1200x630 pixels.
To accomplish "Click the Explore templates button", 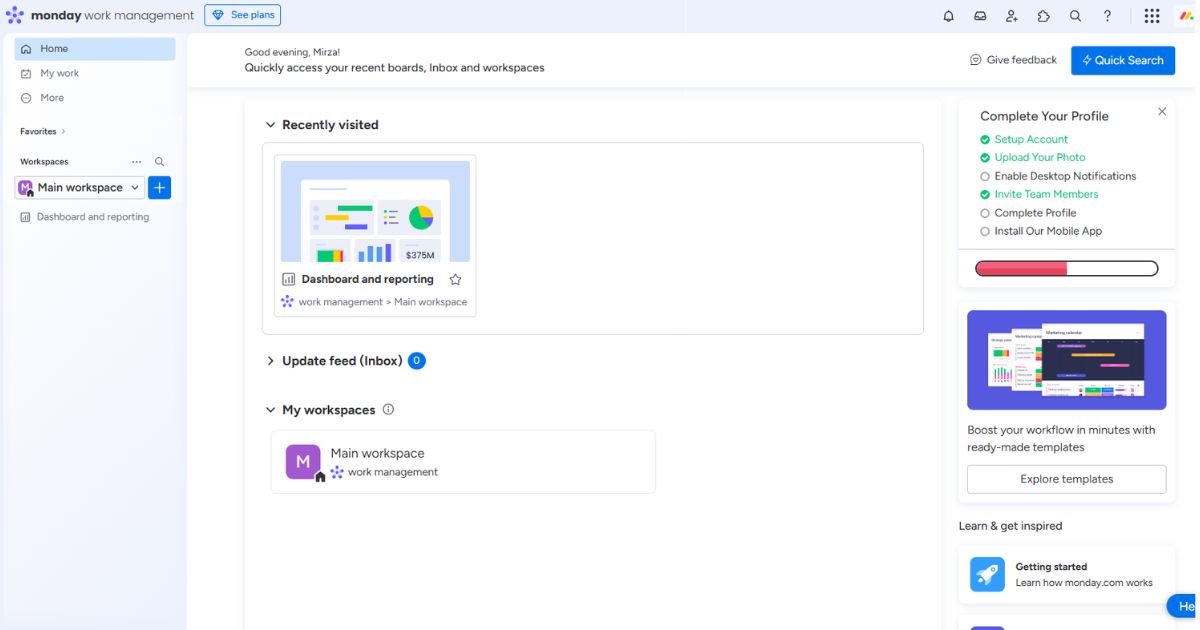I will (x=1066, y=479).
